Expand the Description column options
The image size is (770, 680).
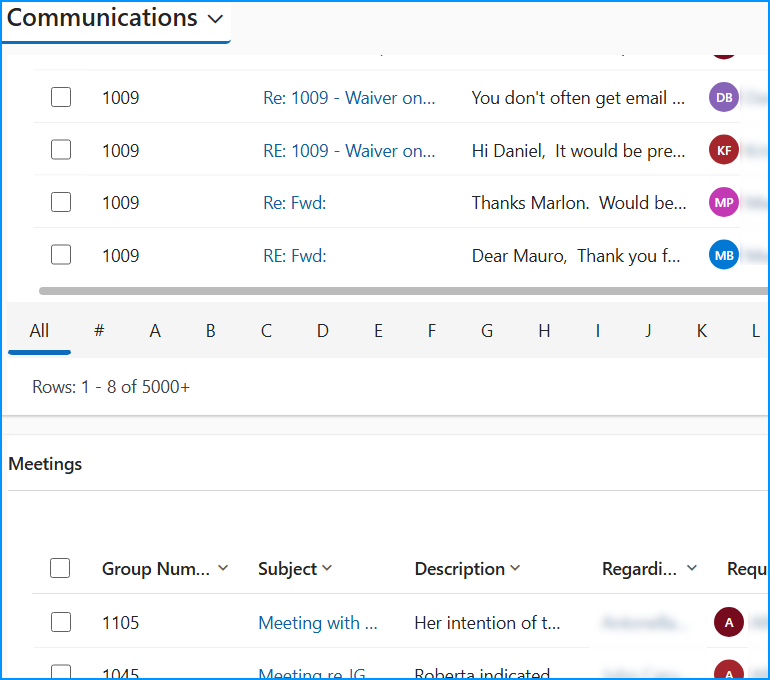(x=515, y=568)
